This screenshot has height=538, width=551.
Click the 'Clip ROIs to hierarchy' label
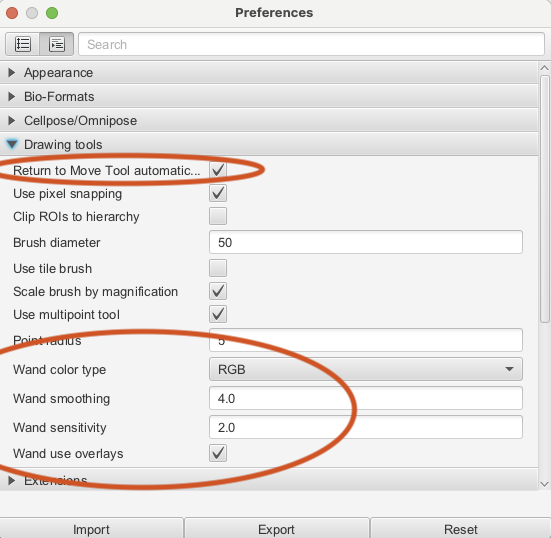tap(76, 216)
